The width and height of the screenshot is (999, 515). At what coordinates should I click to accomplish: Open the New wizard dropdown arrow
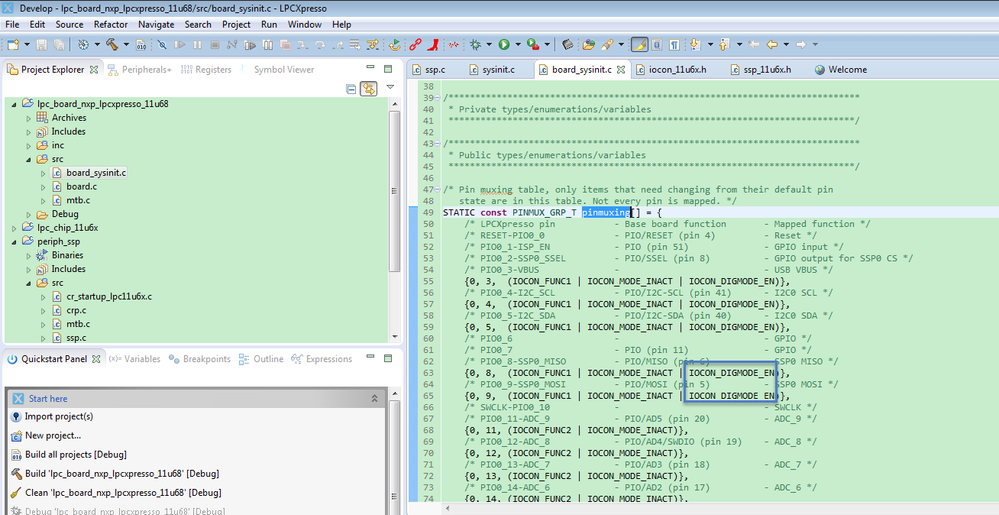coord(27,45)
